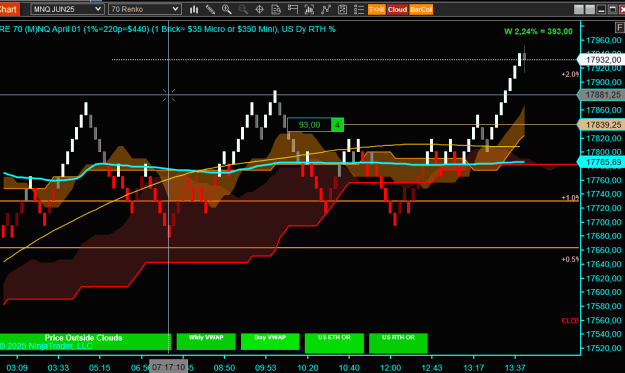Click the 09:53 time axis label

[x=266, y=367]
